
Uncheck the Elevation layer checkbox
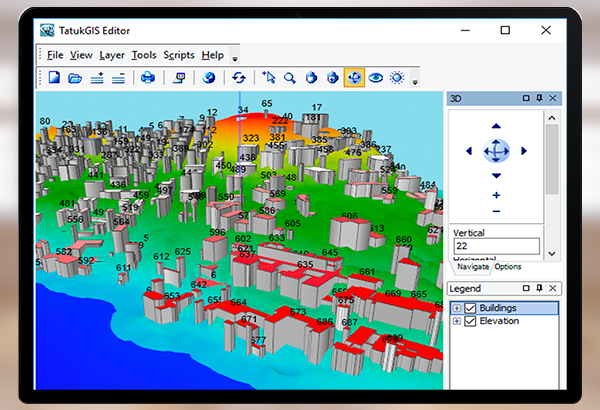470,321
